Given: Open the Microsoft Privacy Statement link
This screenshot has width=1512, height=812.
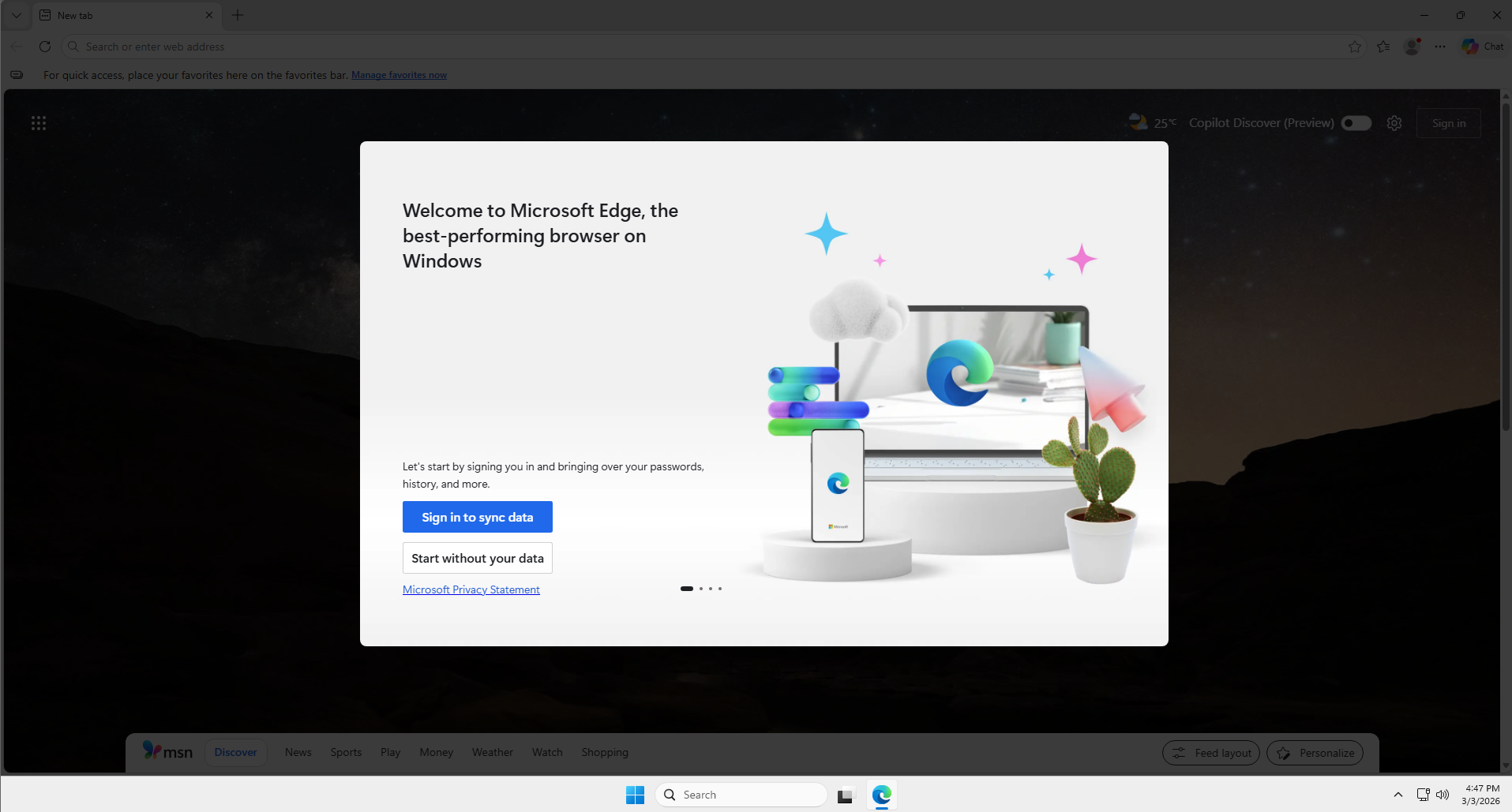Looking at the screenshot, I should point(471,589).
